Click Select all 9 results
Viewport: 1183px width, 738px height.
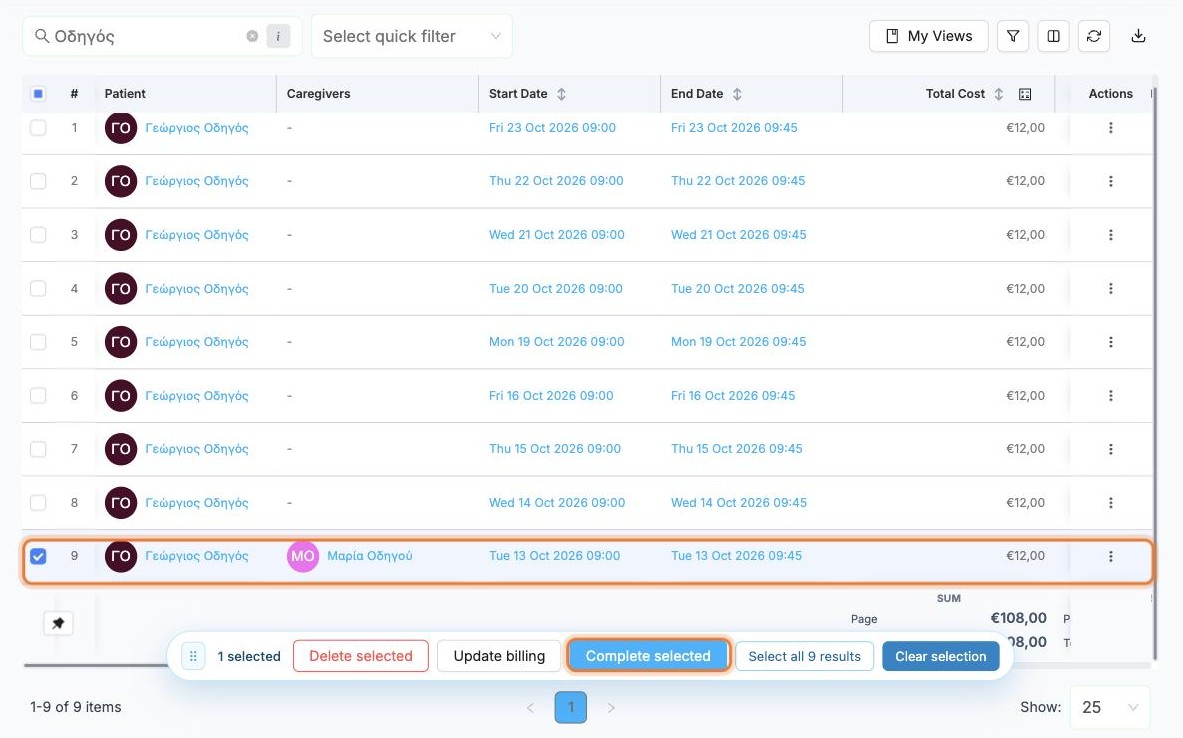(x=804, y=656)
